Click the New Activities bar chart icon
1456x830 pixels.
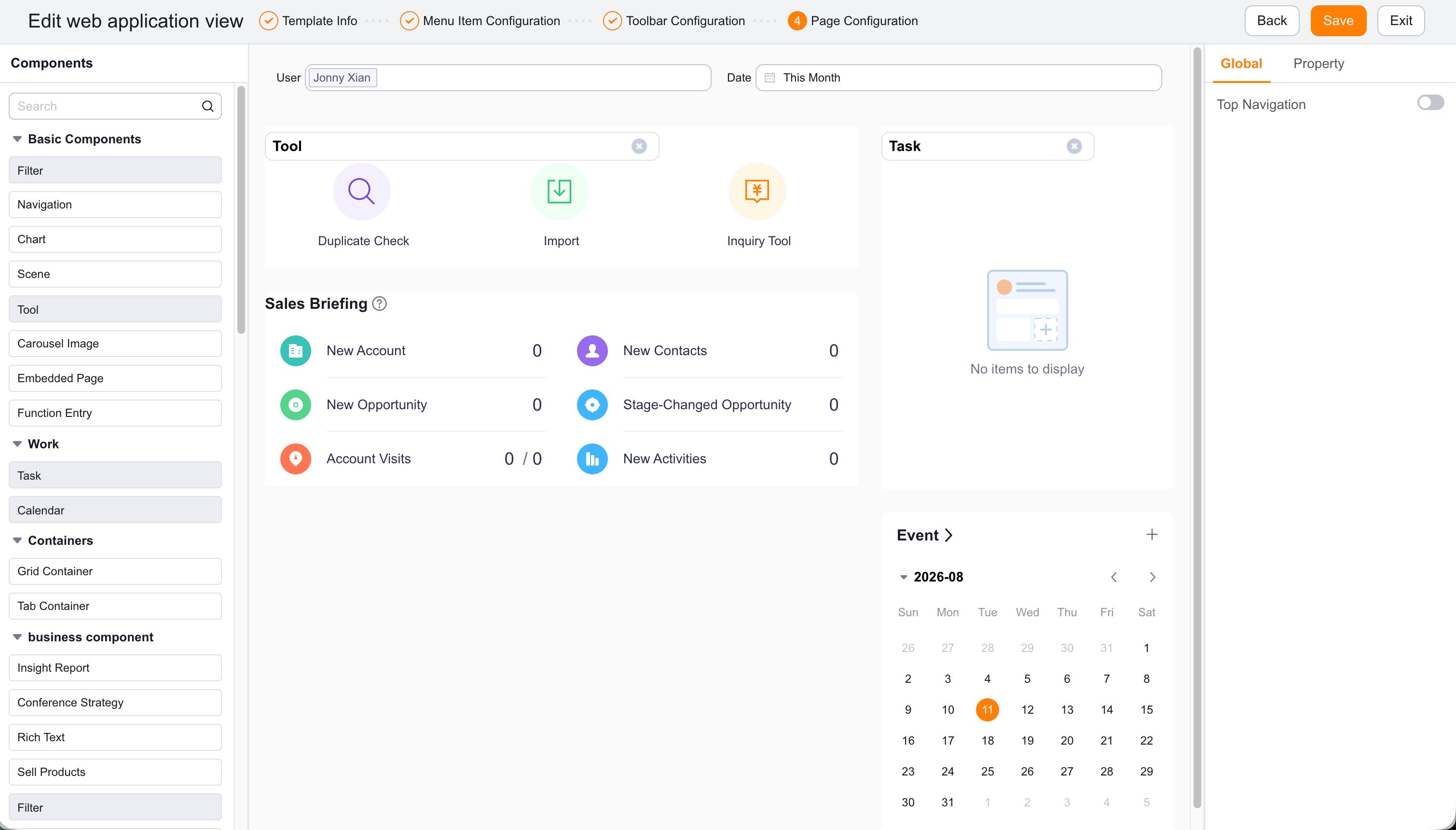point(592,459)
